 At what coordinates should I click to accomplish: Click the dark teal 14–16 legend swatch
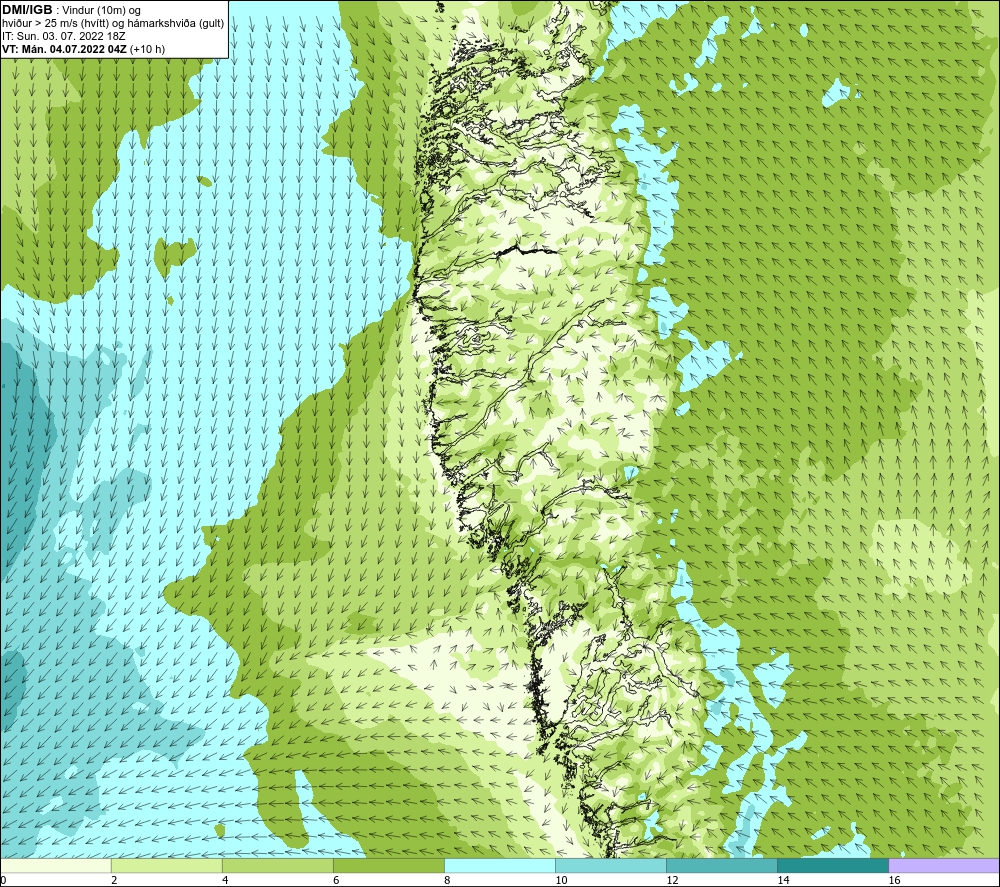(833, 865)
